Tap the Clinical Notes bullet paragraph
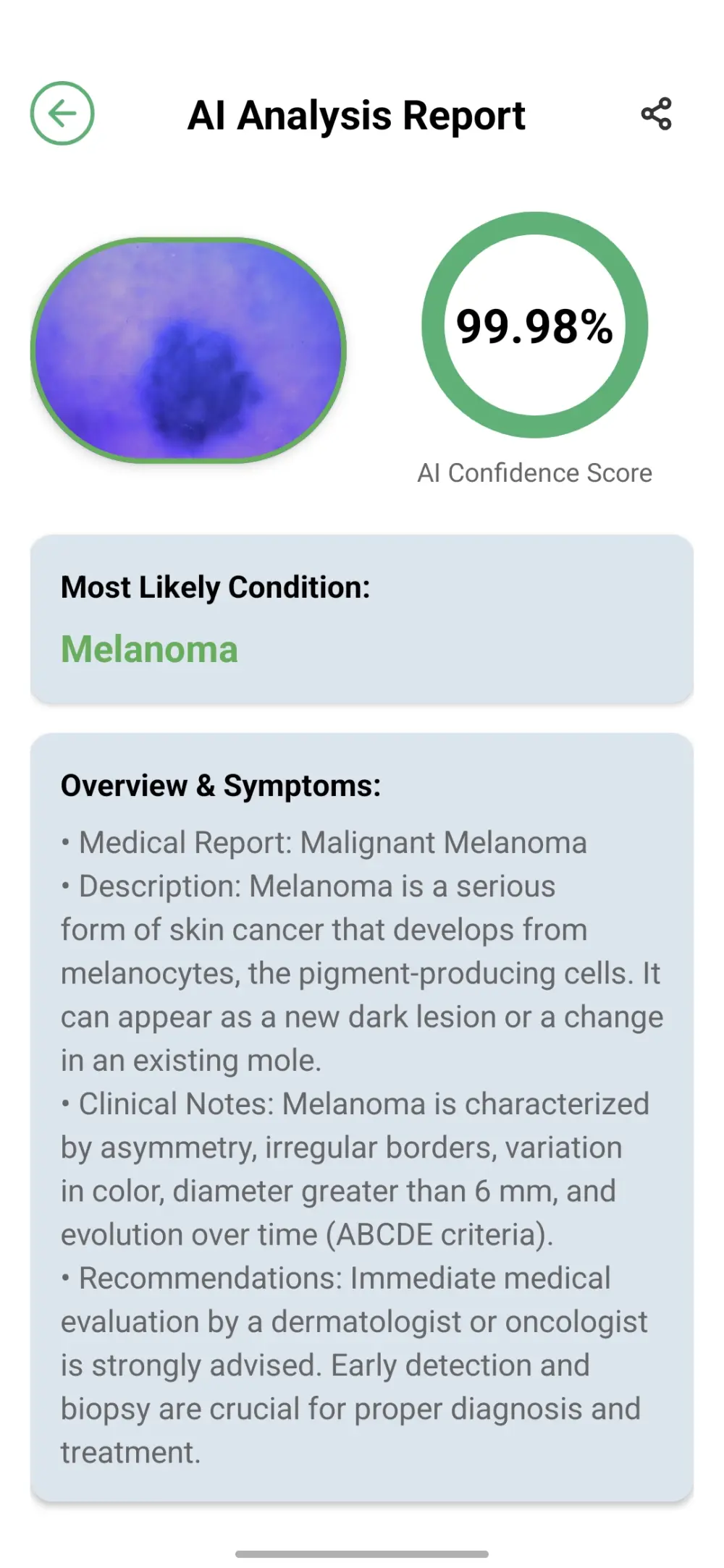Viewport: 724px width, 1568px height. [x=355, y=1169]
